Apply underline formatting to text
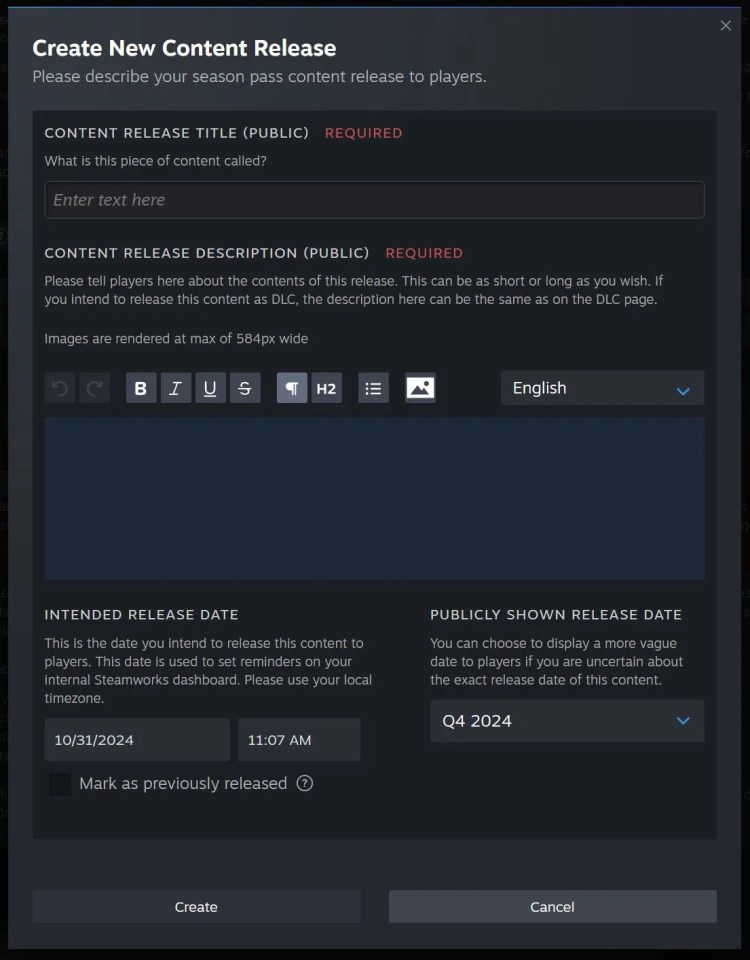This screenshot has width=750, height=960. click(x=210, y=388)
